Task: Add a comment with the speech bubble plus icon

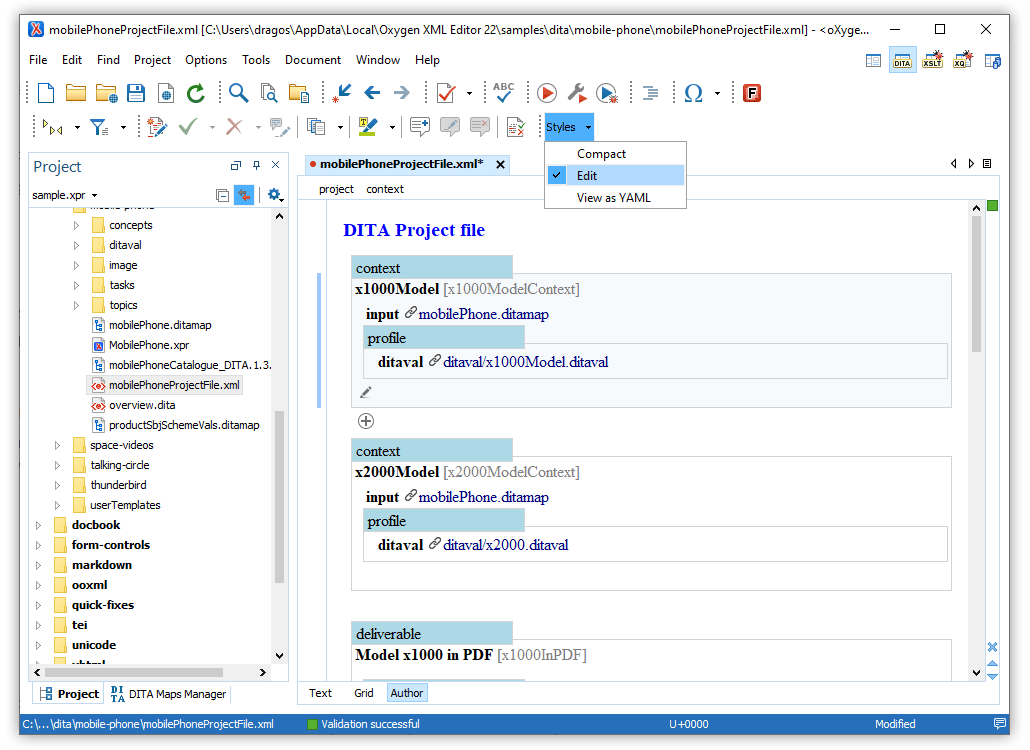Action: pyautogui.click(x=420, y=126)
